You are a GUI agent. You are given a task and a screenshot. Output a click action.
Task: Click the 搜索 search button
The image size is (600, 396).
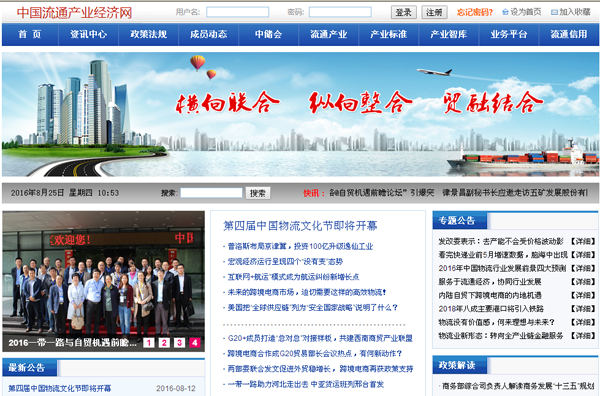click(258, 193)
